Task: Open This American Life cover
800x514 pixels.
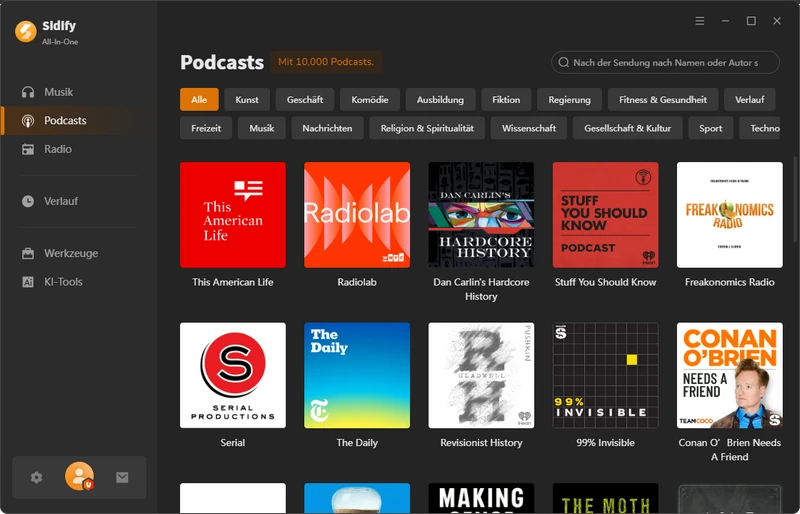Action: click(x=233, y=215)
